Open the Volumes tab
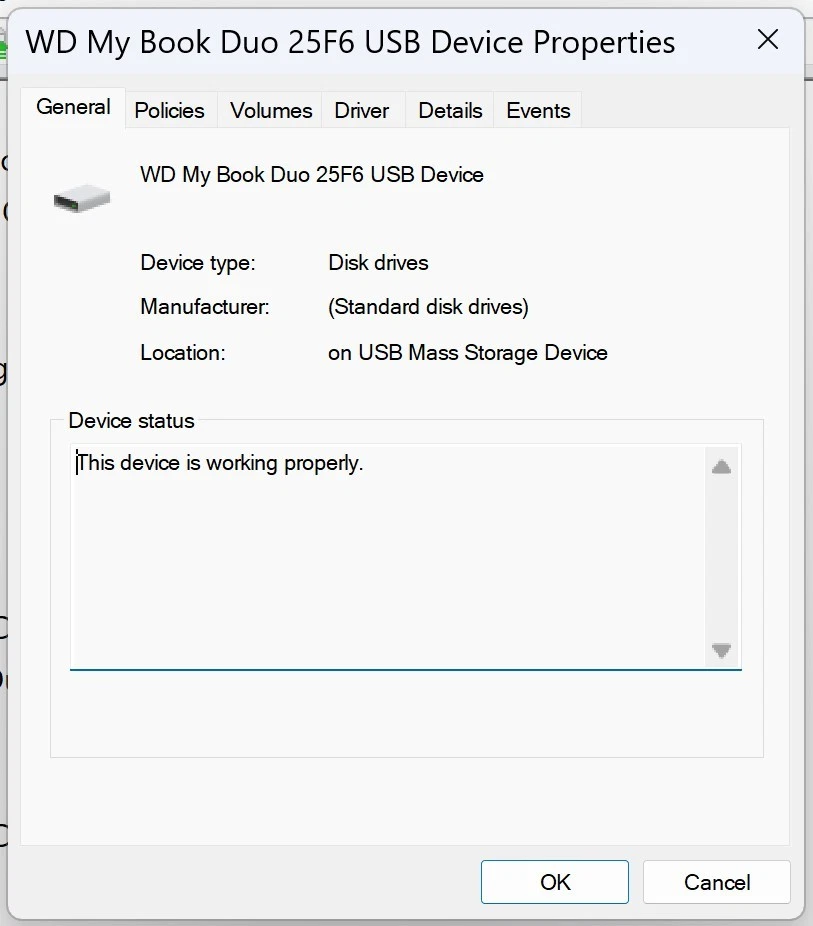Screen dimensions: 813x926 coord(269,110)
